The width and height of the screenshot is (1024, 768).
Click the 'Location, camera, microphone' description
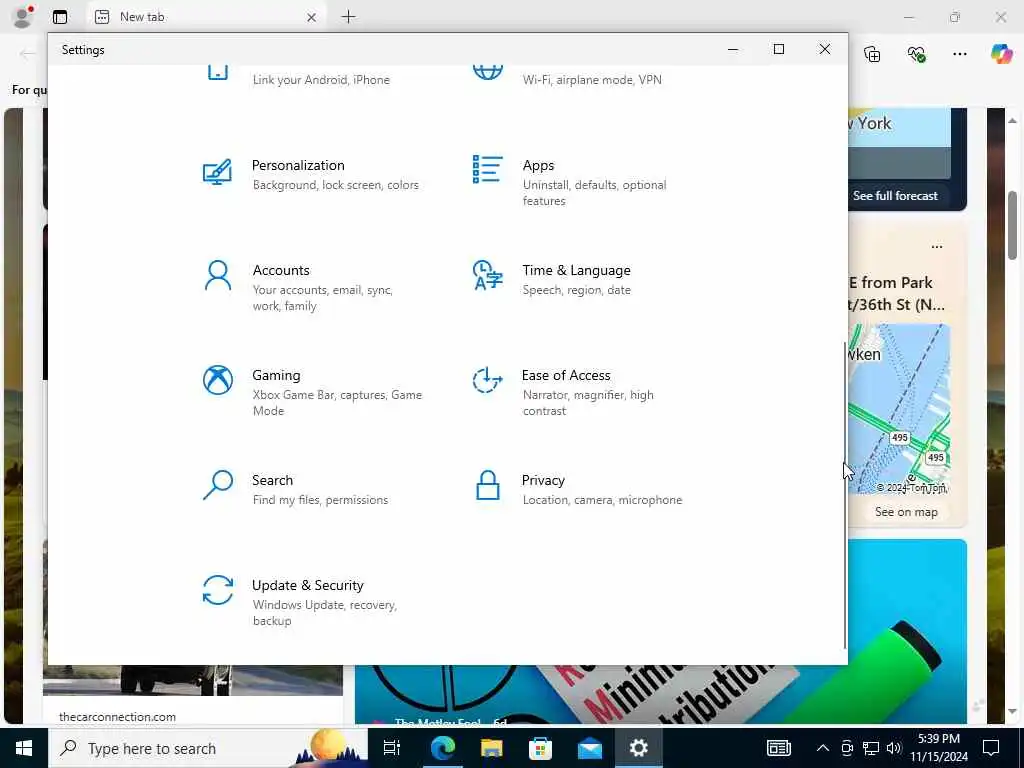pyautogui.click(x=602, y=500)
